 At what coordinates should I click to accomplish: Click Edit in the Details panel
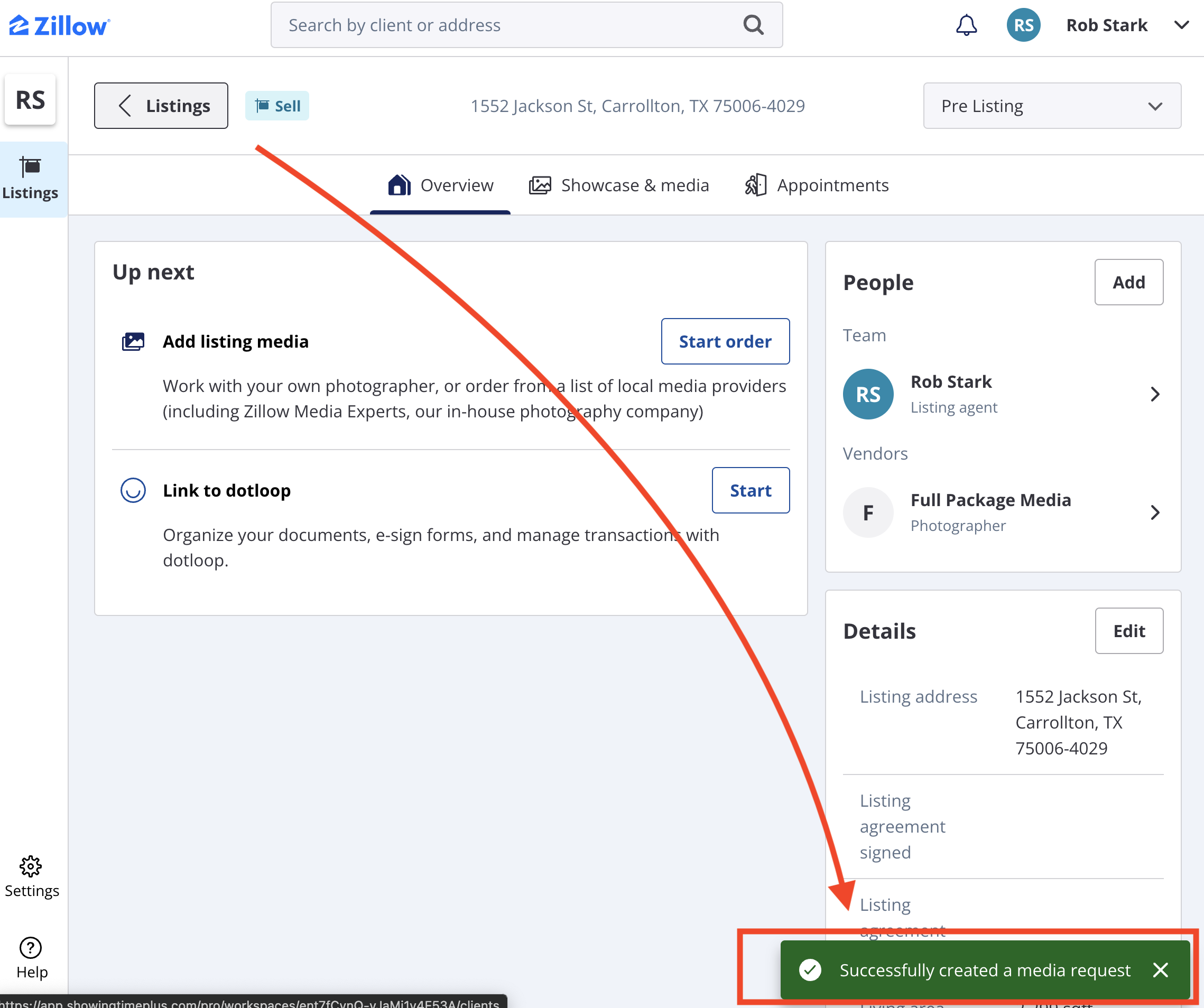[x=1128, y=631]
